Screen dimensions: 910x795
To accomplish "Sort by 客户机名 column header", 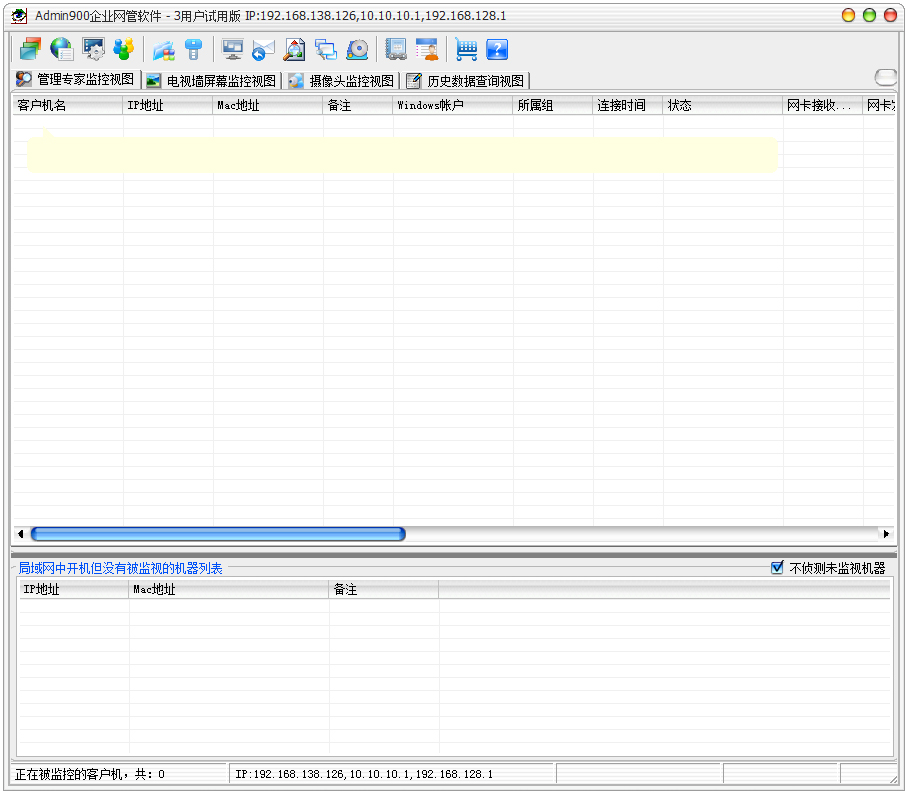I will click(66, 105).
